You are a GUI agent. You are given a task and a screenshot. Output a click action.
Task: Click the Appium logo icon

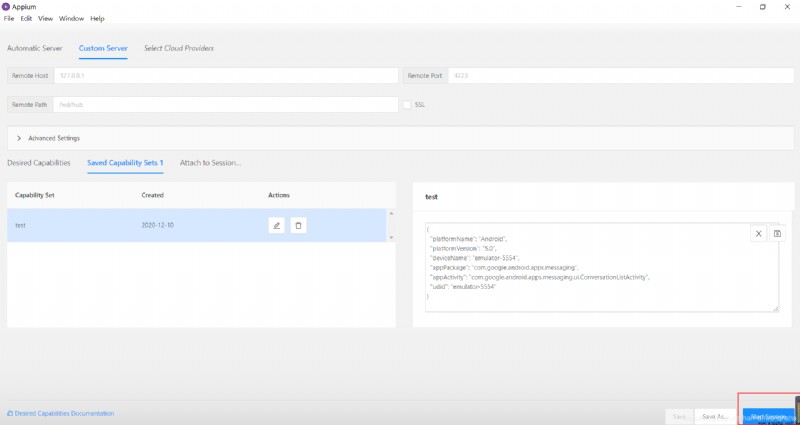click(6, 7)
